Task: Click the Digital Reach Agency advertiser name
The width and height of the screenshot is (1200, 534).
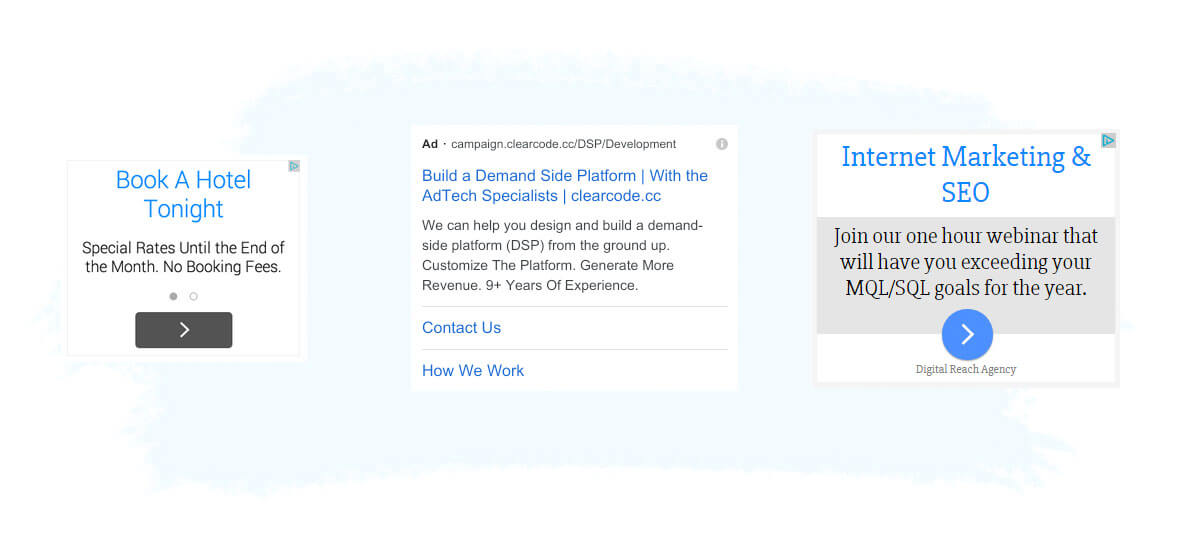Action: point(966,369)
